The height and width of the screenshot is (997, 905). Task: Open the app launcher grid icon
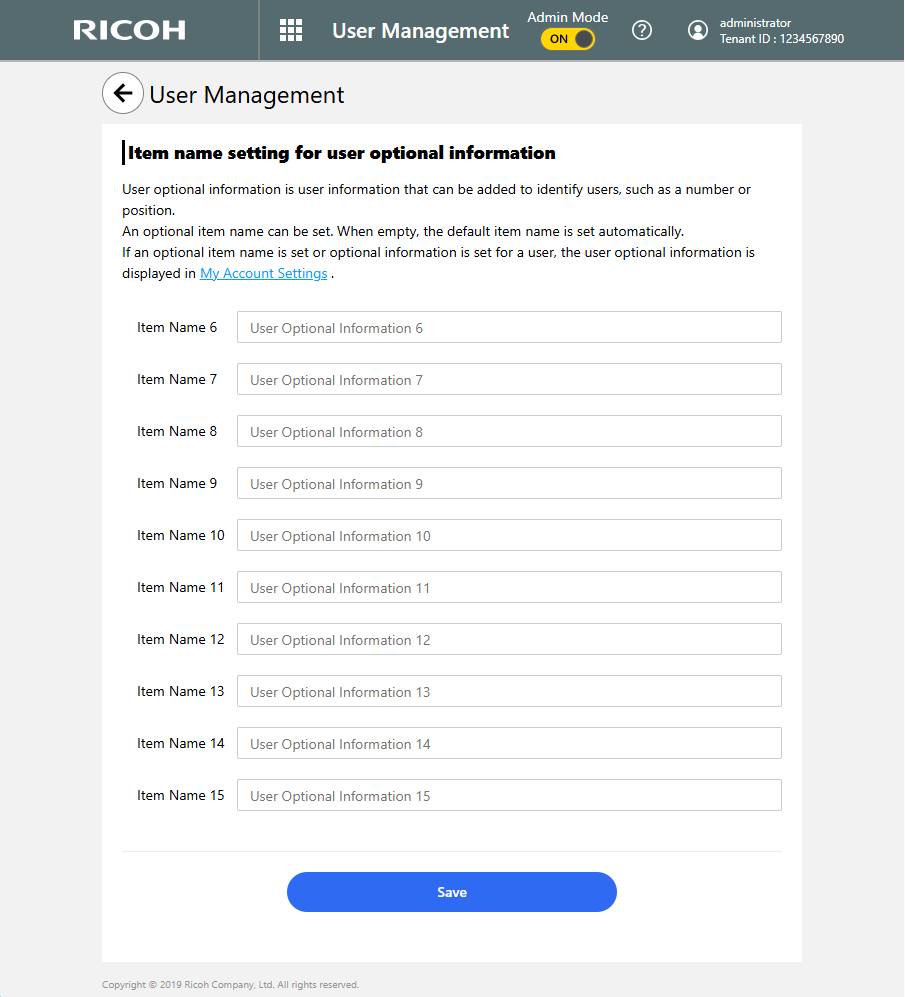click(x=291, y=30)
